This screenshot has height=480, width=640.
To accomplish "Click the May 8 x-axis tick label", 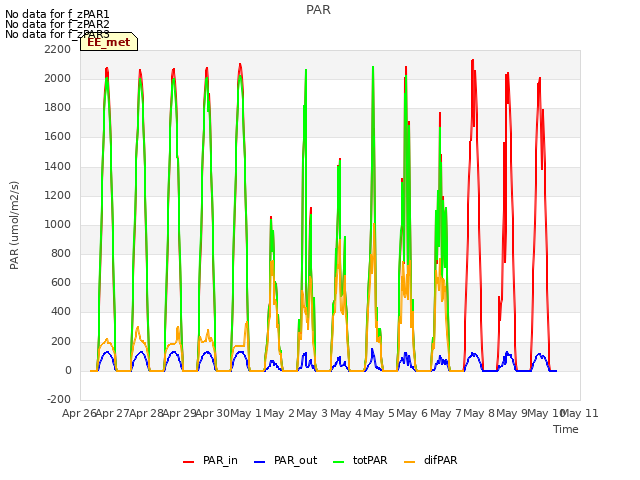I will pos(479,413).
